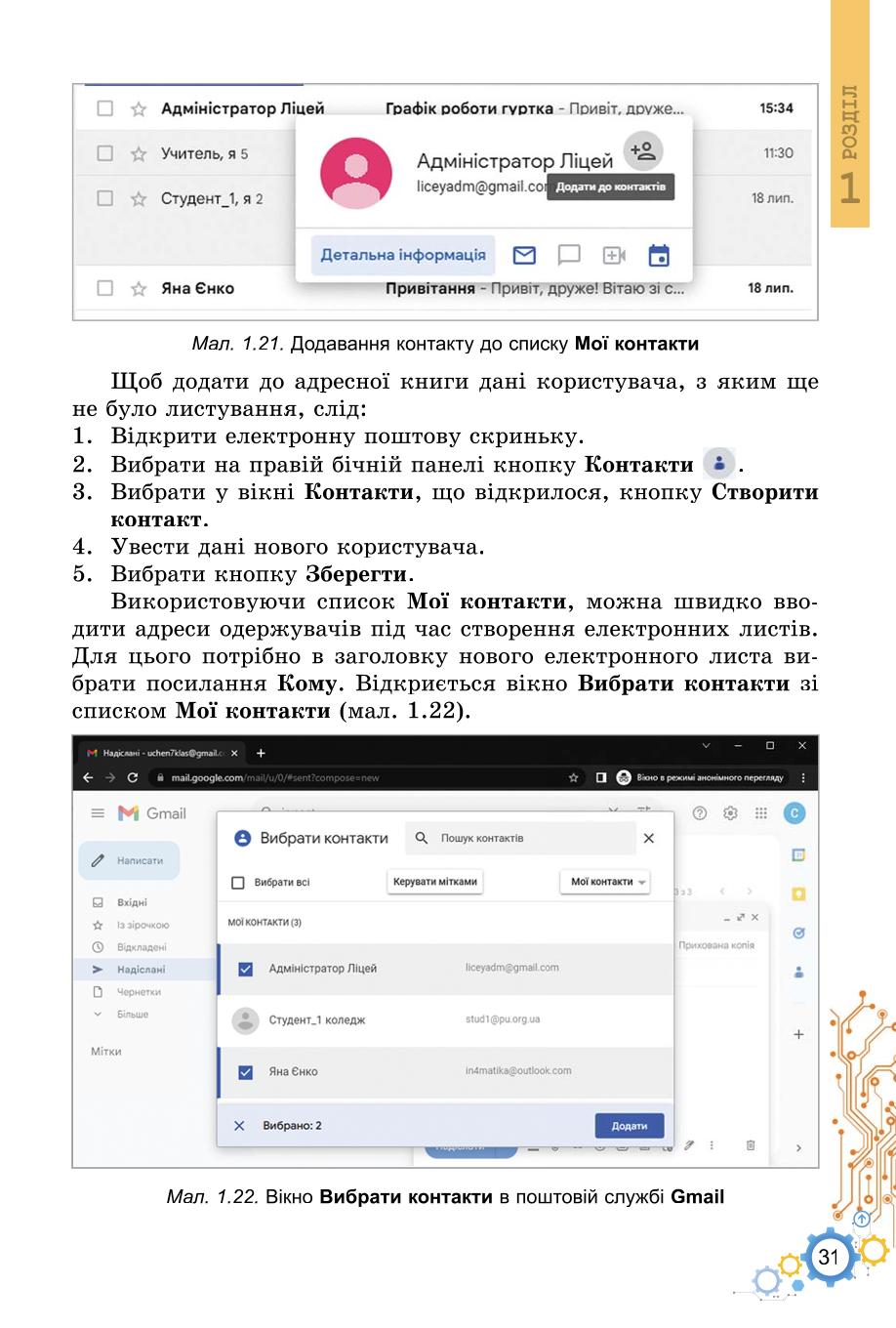Bookmark page with star icon in address bar
The height and width of the screenshot is (1328, 896).
(x=574, y=778)
